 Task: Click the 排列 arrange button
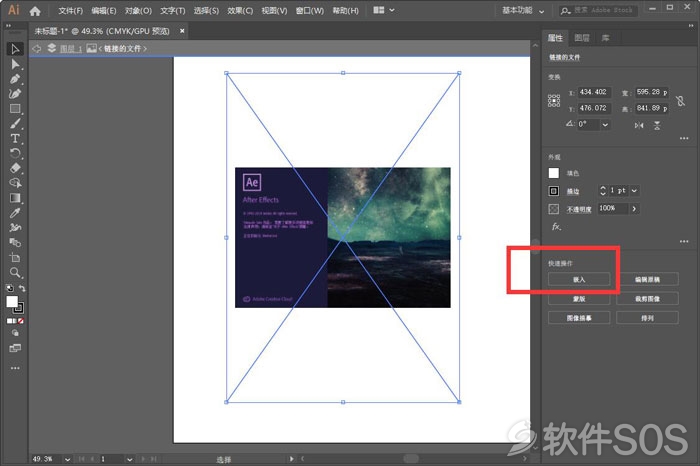[647, 318]
